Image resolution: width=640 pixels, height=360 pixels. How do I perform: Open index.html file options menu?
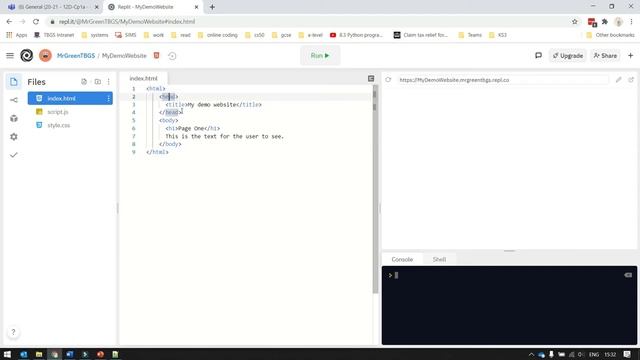pyautogui.click(x=108, y=98)
